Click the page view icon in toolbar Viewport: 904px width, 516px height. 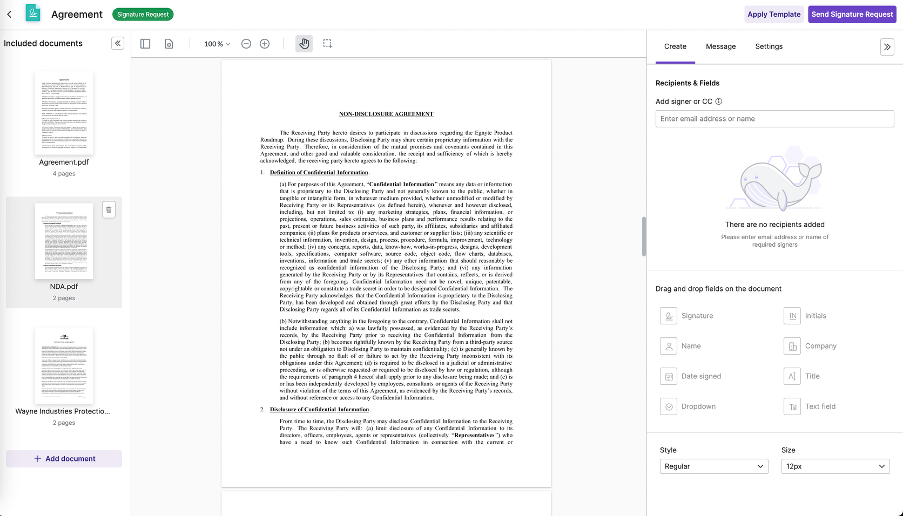point(169,44)
